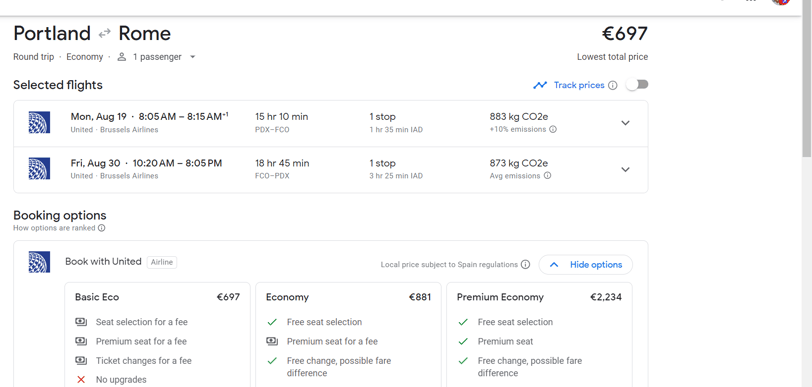Image resolution: width=812 pixels, height=387 pixels.
Task: Open Spain regulations price info icon
Action: click(525, 265)
